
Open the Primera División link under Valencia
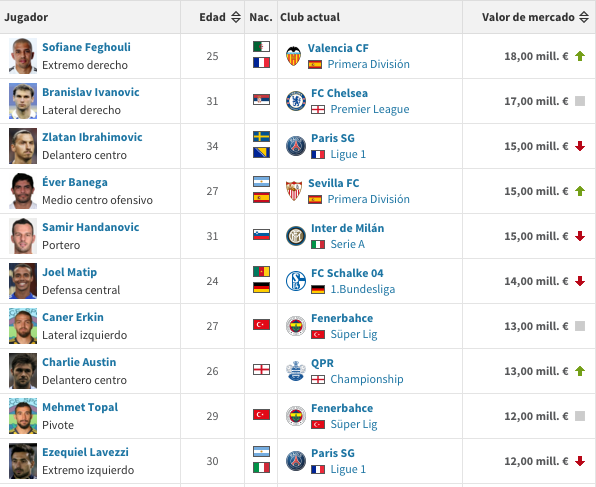(x=368, y=64)
